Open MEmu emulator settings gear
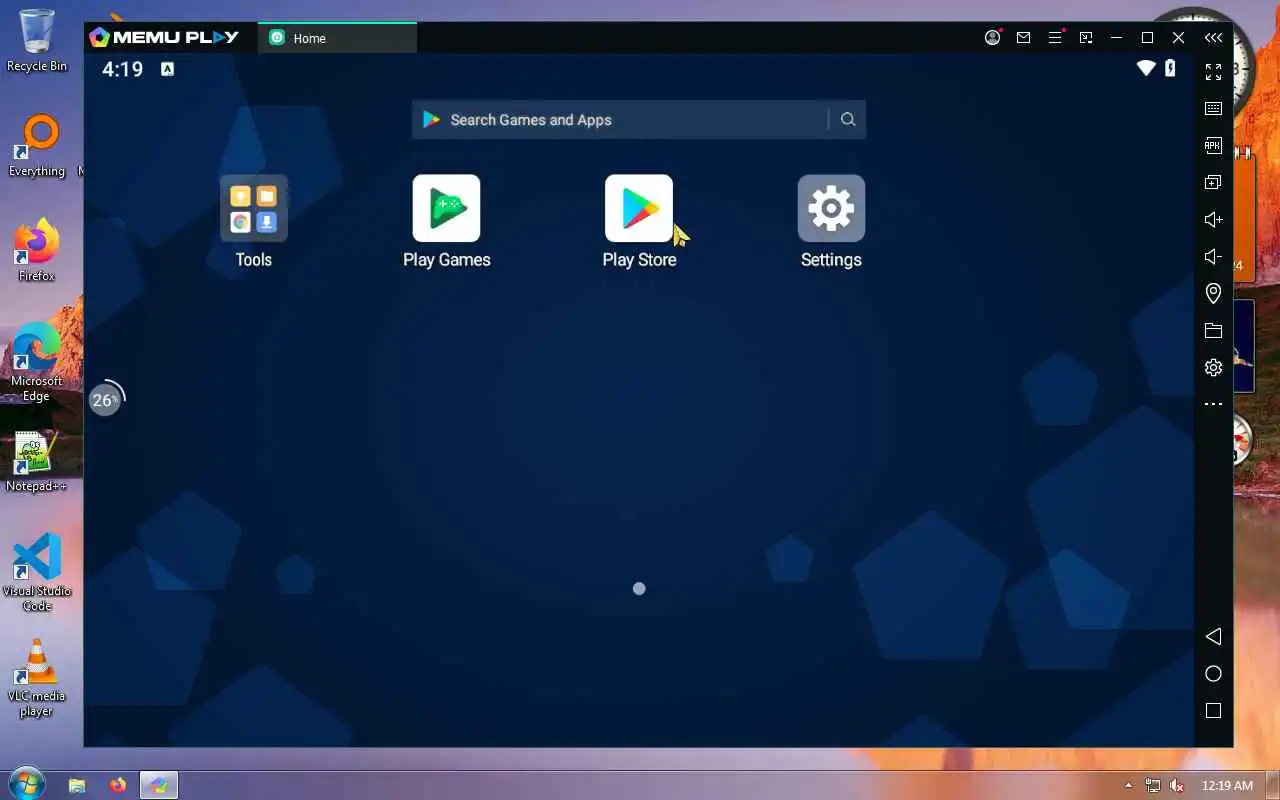 click(1213, 367)
